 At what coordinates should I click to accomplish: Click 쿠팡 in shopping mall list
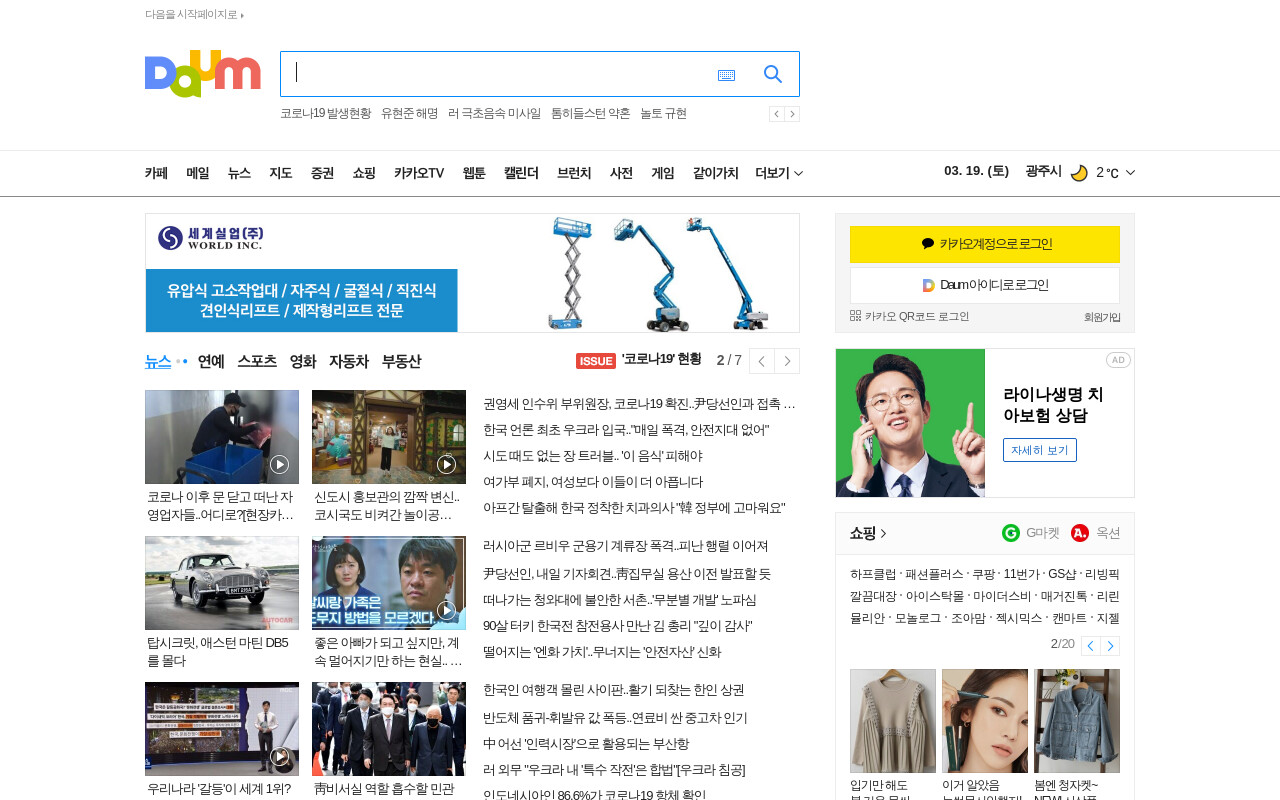(x=983, y=574)
